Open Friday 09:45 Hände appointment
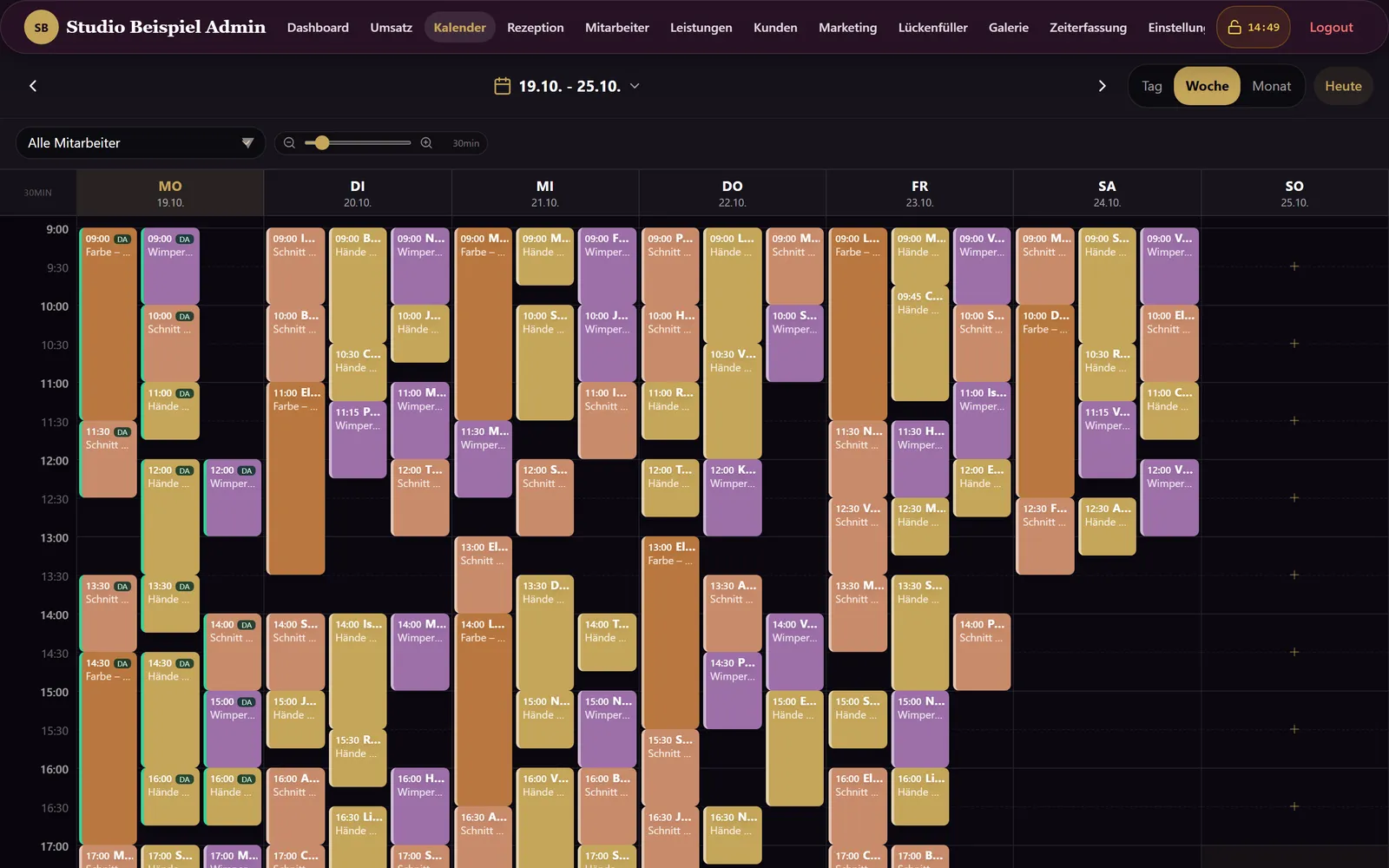The image size is (1389, 868). tap(920, 343)
